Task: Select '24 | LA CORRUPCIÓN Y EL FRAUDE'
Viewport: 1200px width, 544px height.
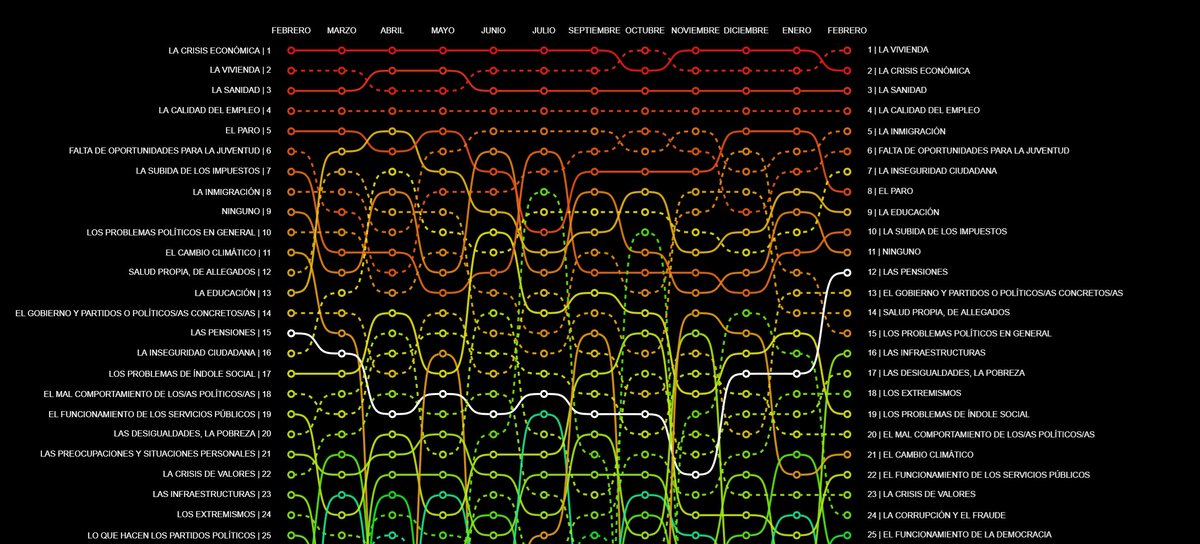Action: [936, 514]
